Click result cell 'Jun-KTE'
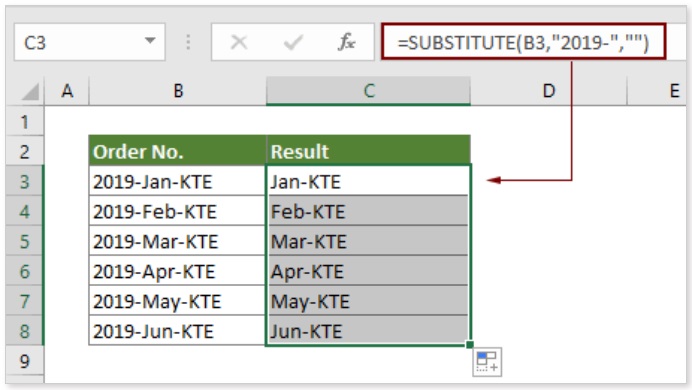Screen dimensions: 692x390 [x=369, y=331]
